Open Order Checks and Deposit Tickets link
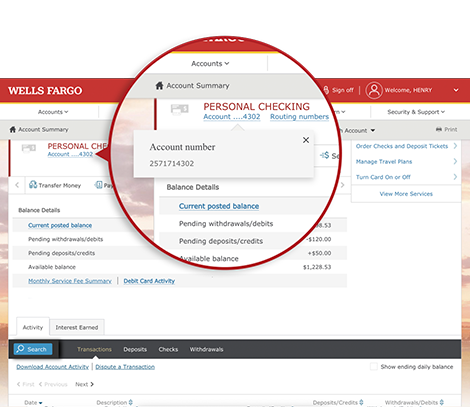 point(402,146)
